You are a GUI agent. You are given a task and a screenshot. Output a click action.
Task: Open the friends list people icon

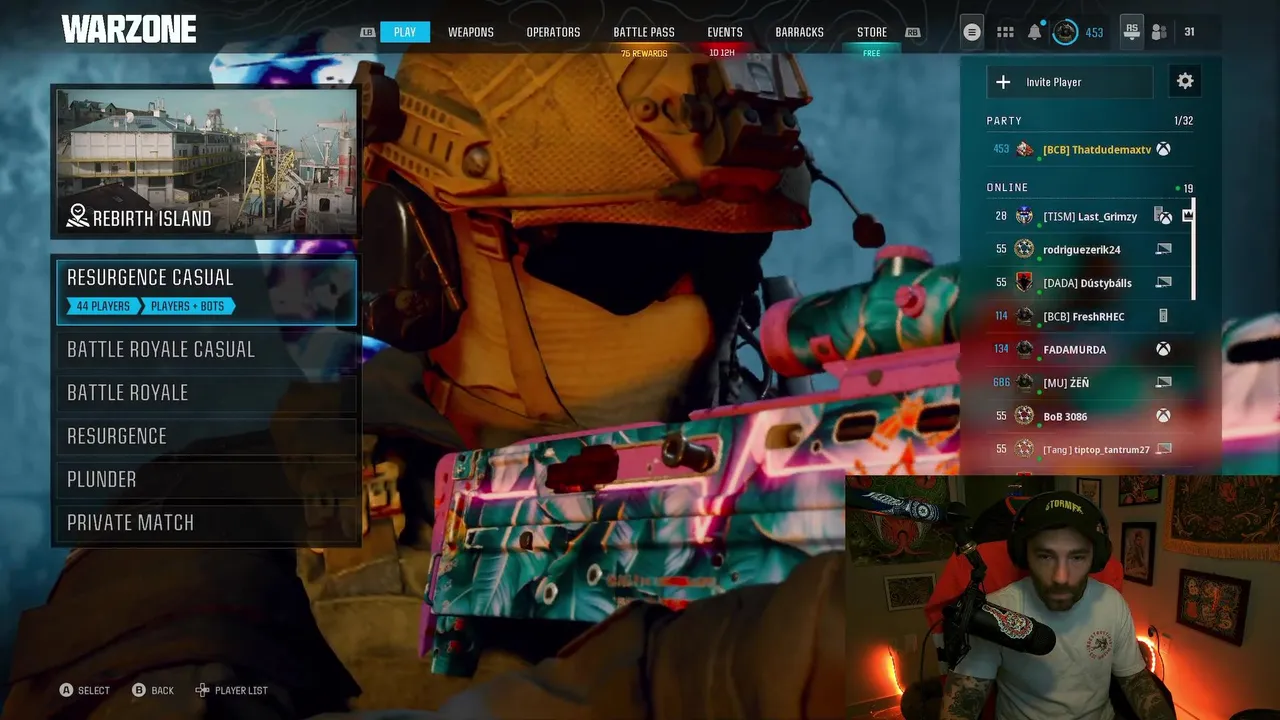(1159, 32)
